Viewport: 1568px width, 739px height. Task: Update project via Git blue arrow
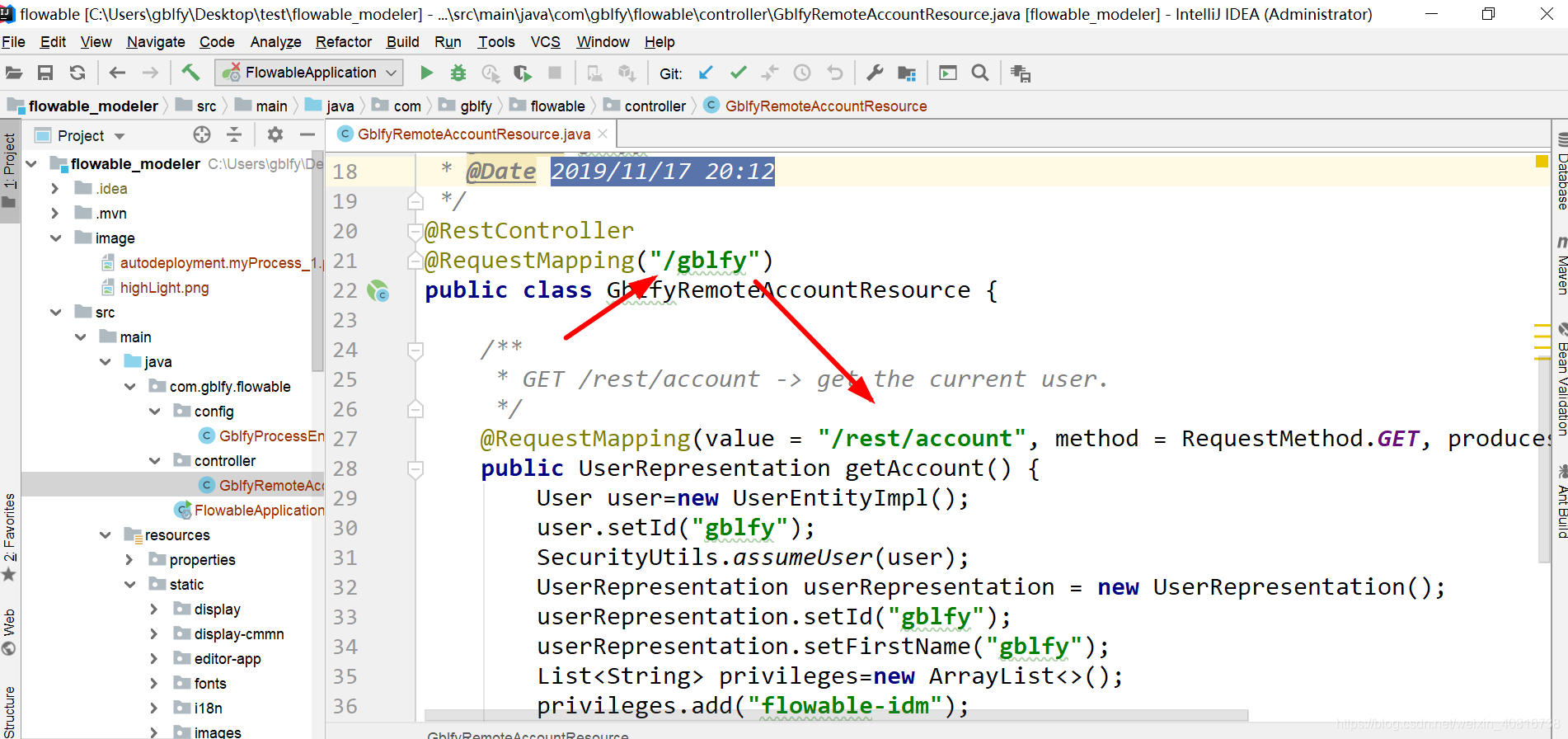(707, 73)
